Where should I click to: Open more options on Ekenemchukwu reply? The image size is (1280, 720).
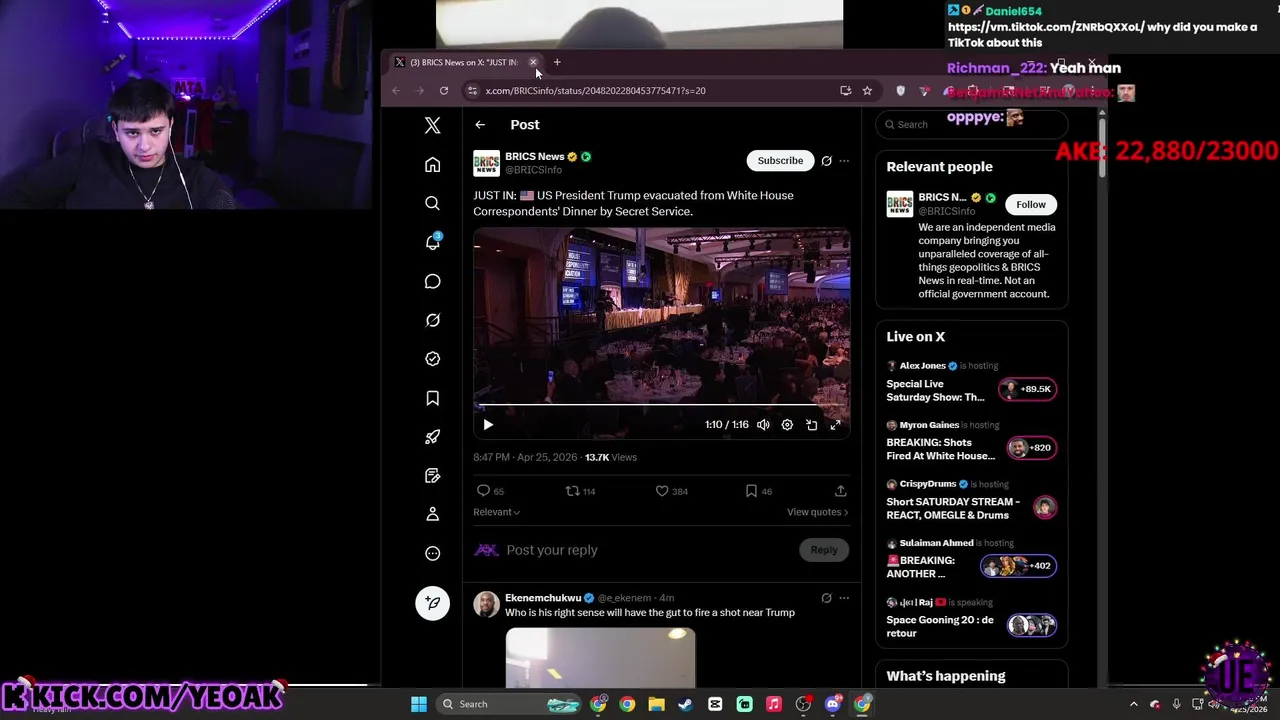(x=844, y=598)
